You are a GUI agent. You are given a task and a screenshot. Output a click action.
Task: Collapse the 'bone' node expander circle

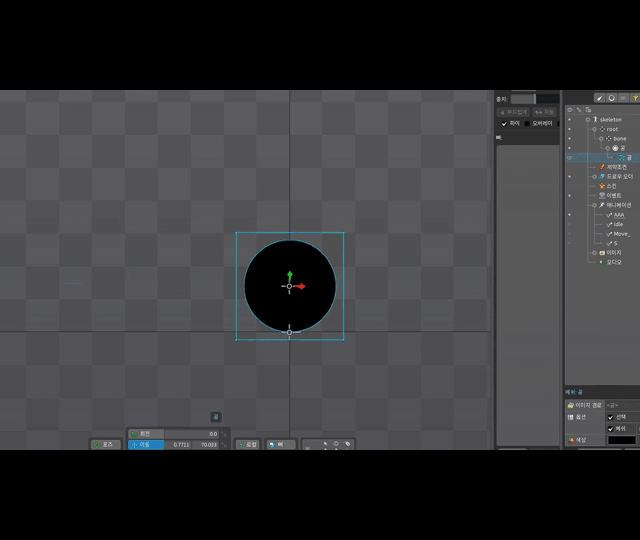[x=601, y=139]
